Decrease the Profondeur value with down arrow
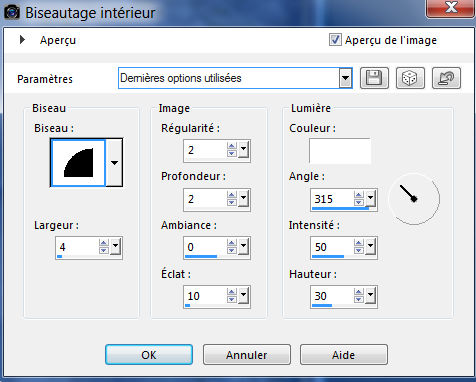 point(232,203)
